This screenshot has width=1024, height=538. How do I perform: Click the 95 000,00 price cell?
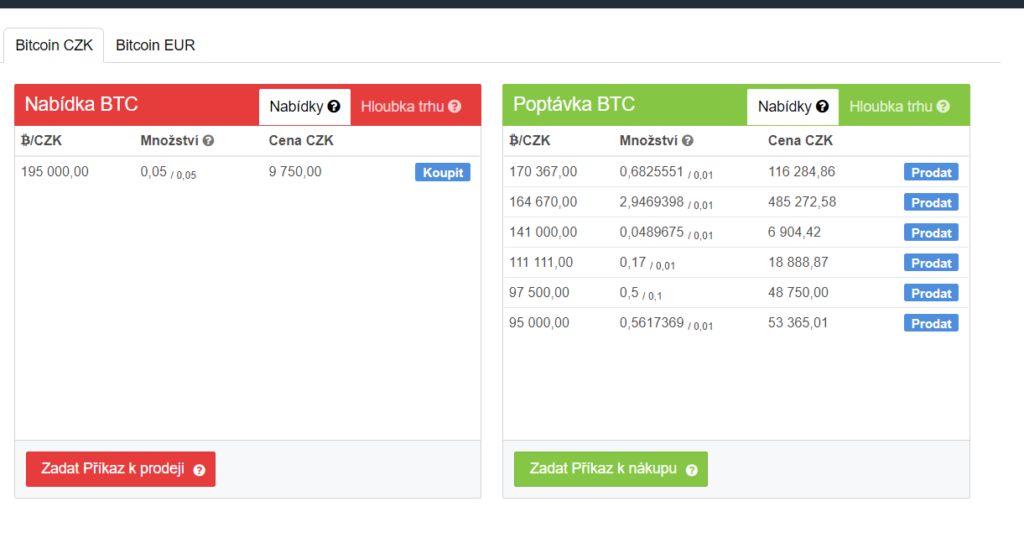coord(539,323)
